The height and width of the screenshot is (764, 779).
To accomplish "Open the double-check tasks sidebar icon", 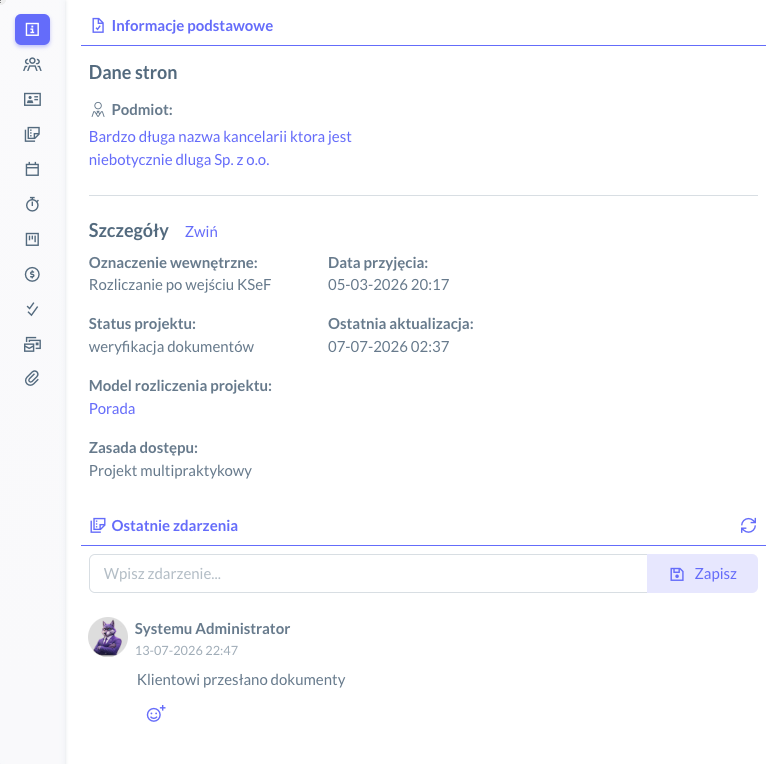I will click(32, 309).
